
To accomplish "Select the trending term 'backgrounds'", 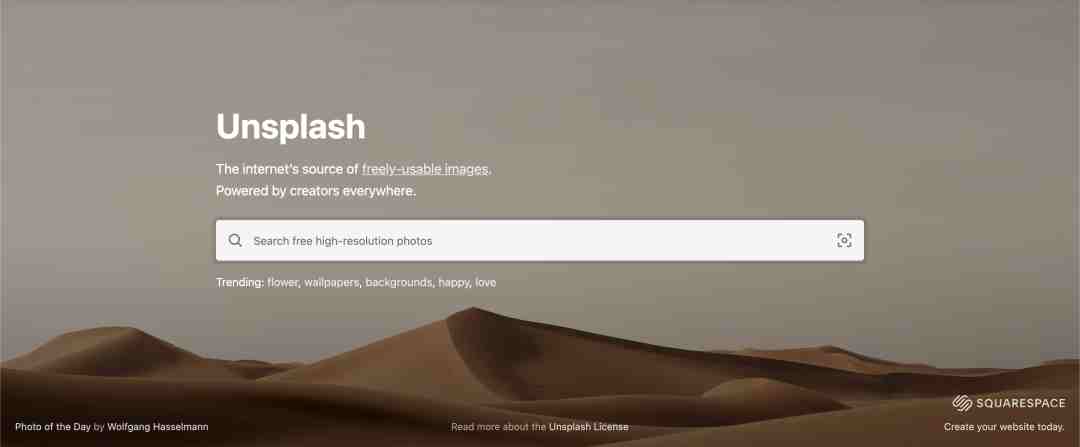I will click(399, 282).
